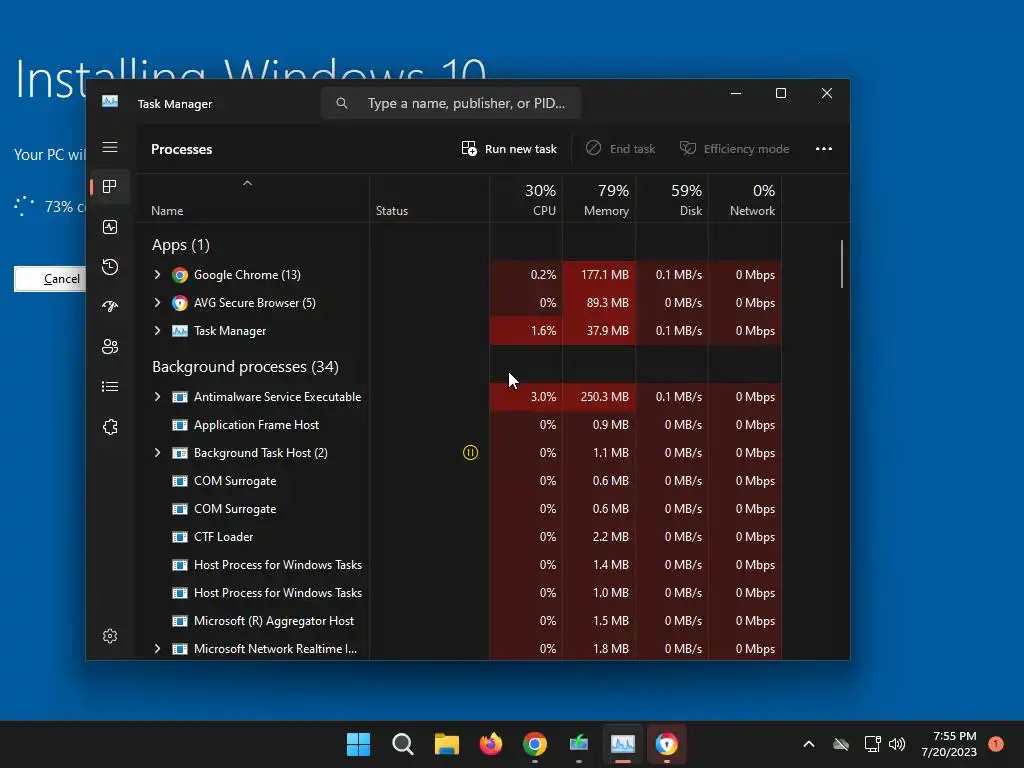Sort processes by Network column

(746, 200)
